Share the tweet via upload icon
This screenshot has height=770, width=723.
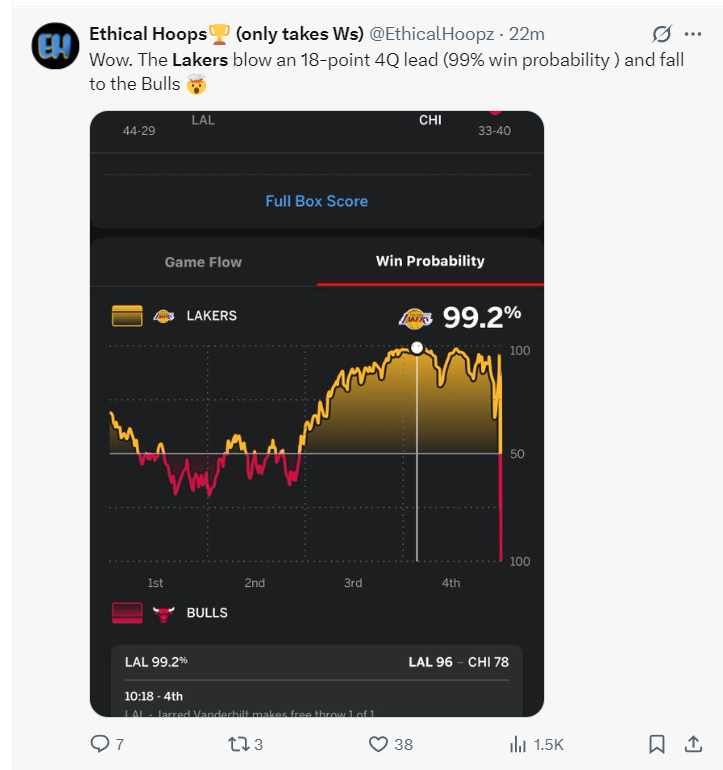tap(693, 743)
